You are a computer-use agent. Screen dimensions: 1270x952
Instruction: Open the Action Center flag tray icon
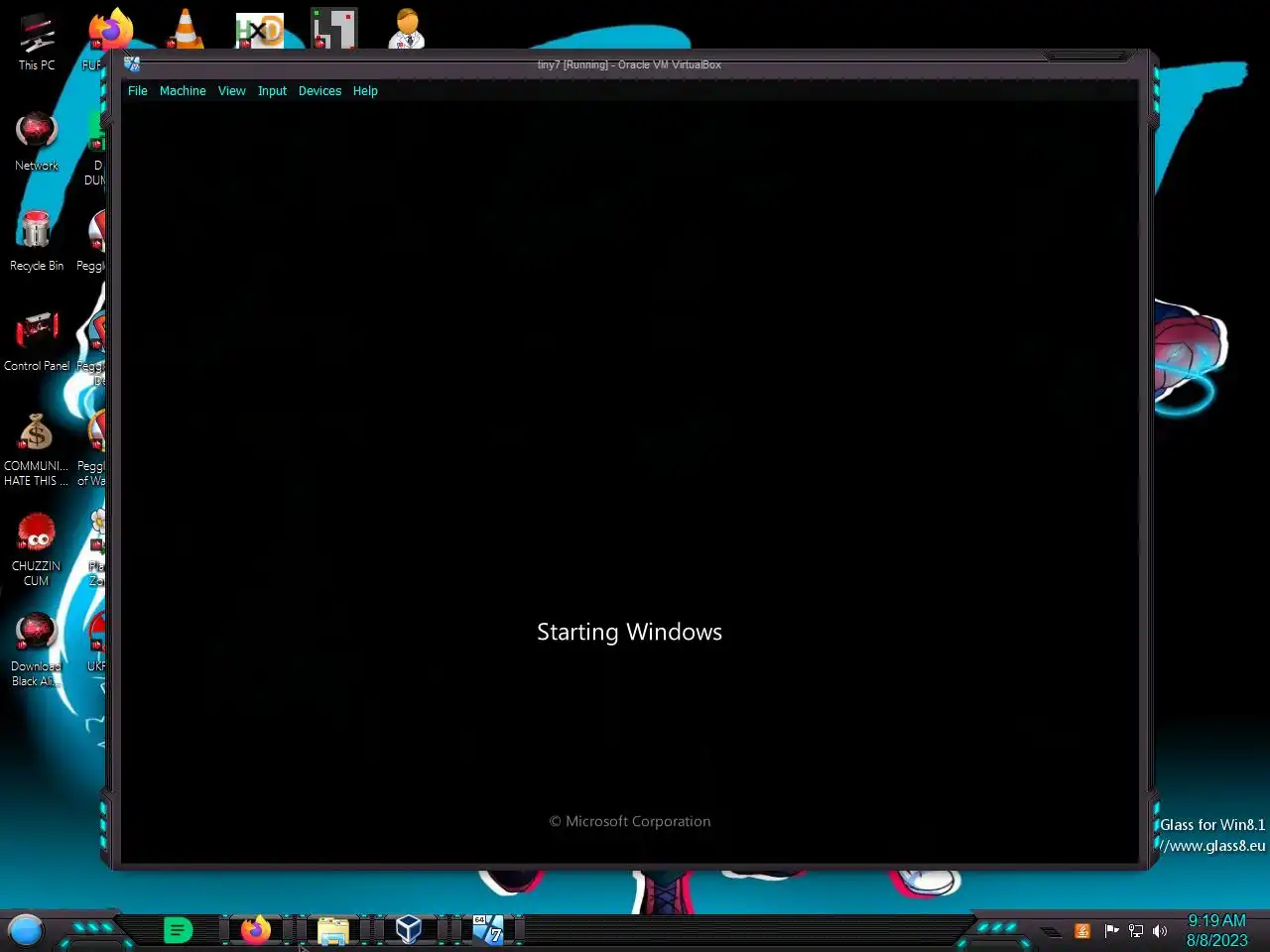click(1111, 930)
